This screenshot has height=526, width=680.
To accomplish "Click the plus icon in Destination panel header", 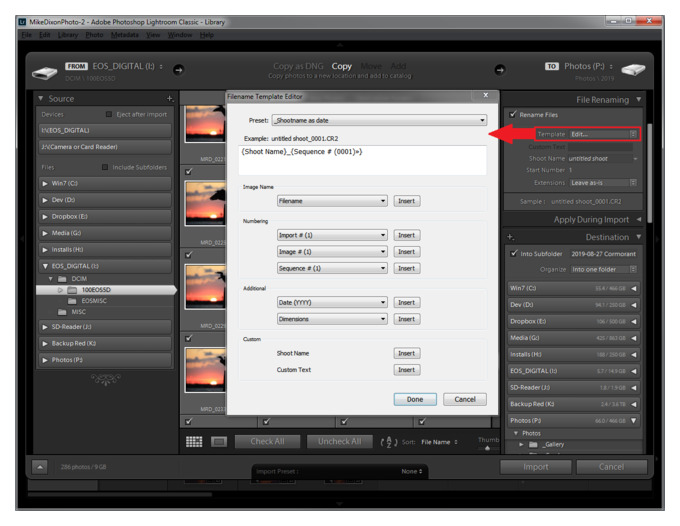I will tap(511, 237).
